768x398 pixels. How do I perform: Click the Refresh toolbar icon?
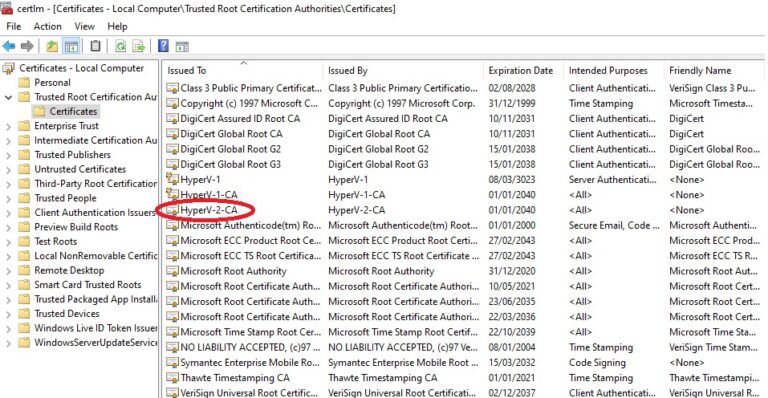click(120, 47)
